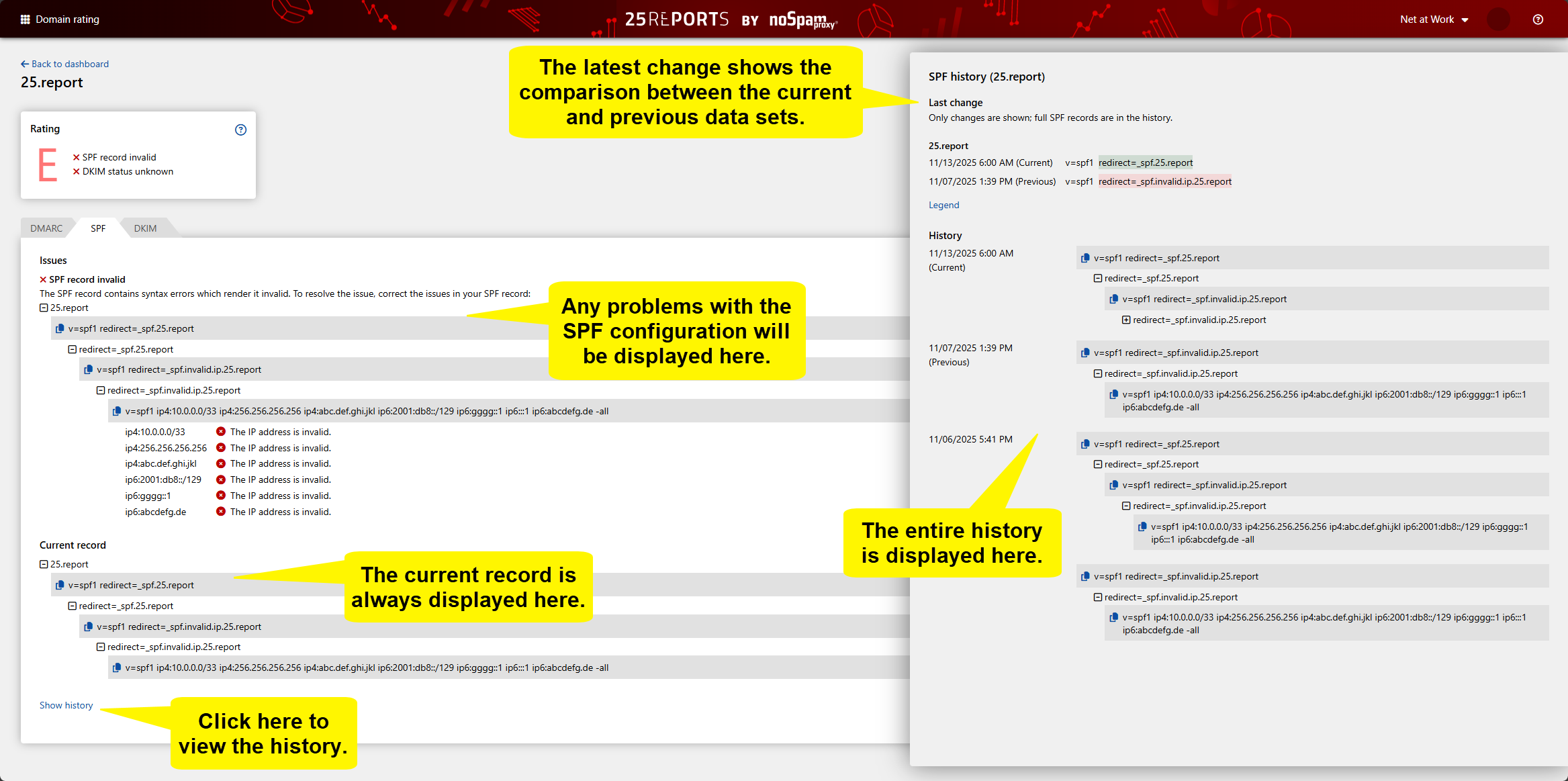Copy the 11/07/2025 history SPF record

click(x=1085, y=353)
